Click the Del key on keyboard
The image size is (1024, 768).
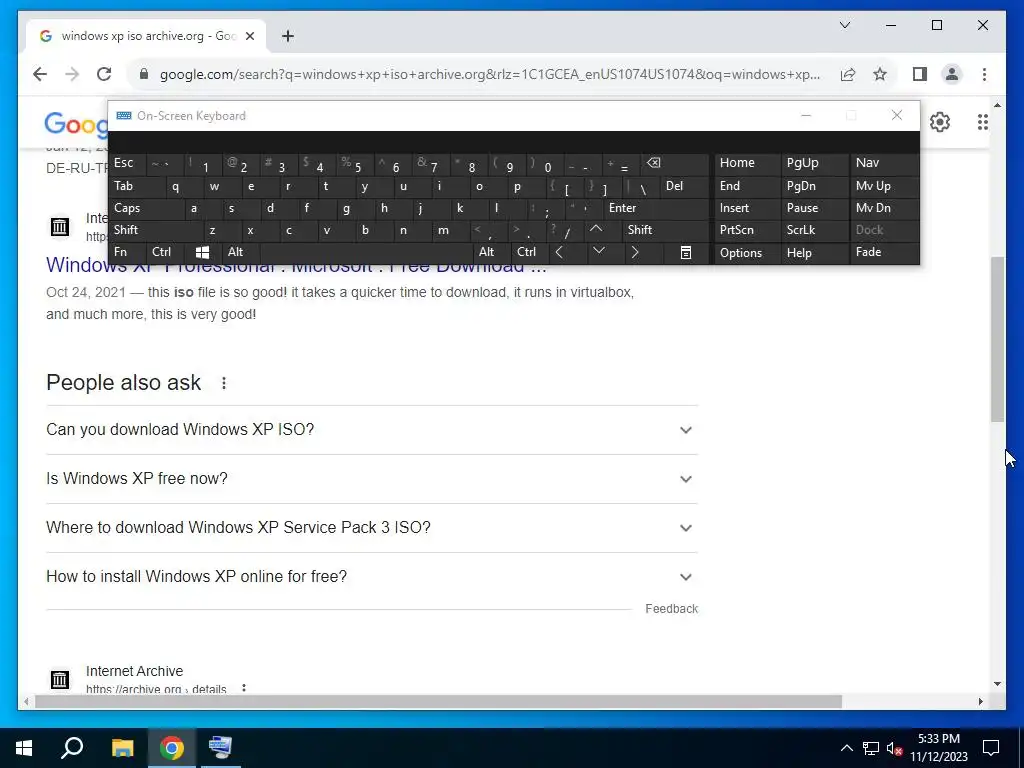684,186
